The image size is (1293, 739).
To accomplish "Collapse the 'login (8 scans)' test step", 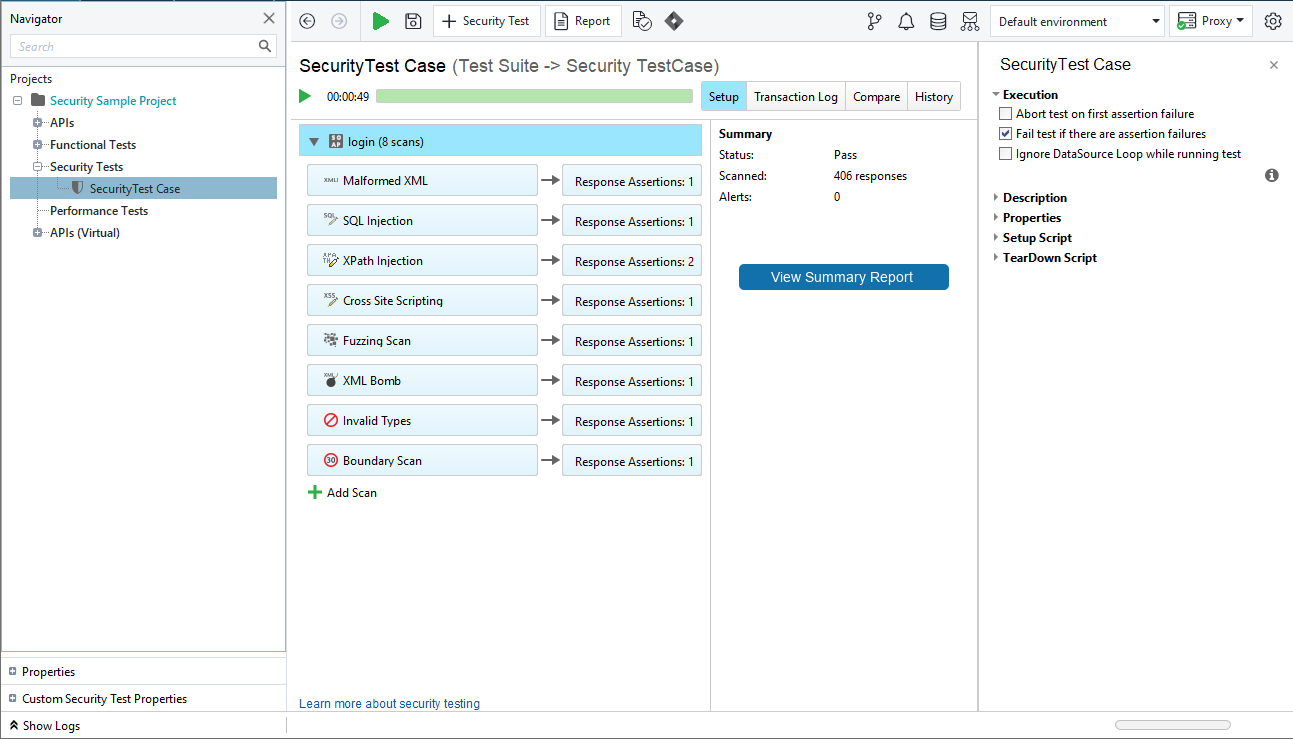I will [x=314, y=141].
